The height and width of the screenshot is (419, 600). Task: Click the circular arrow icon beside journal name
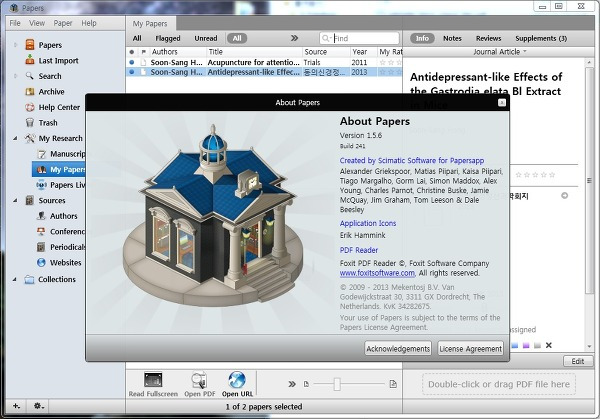tap(564, 196)
